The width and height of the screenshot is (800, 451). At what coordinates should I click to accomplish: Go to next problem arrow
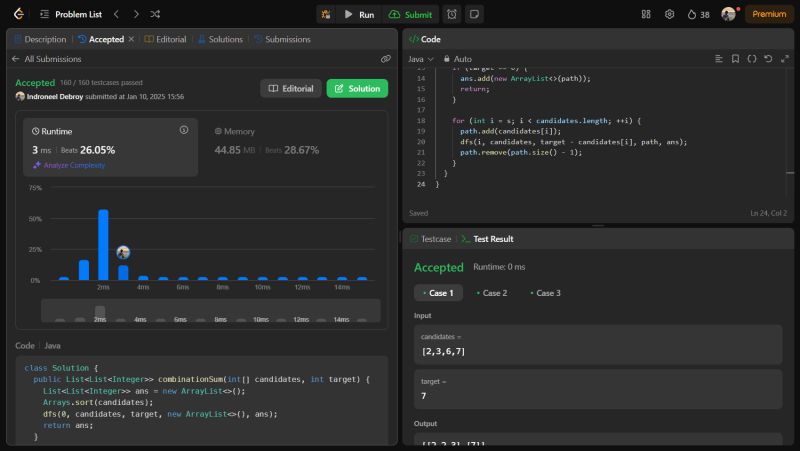[x=136, y=14]
